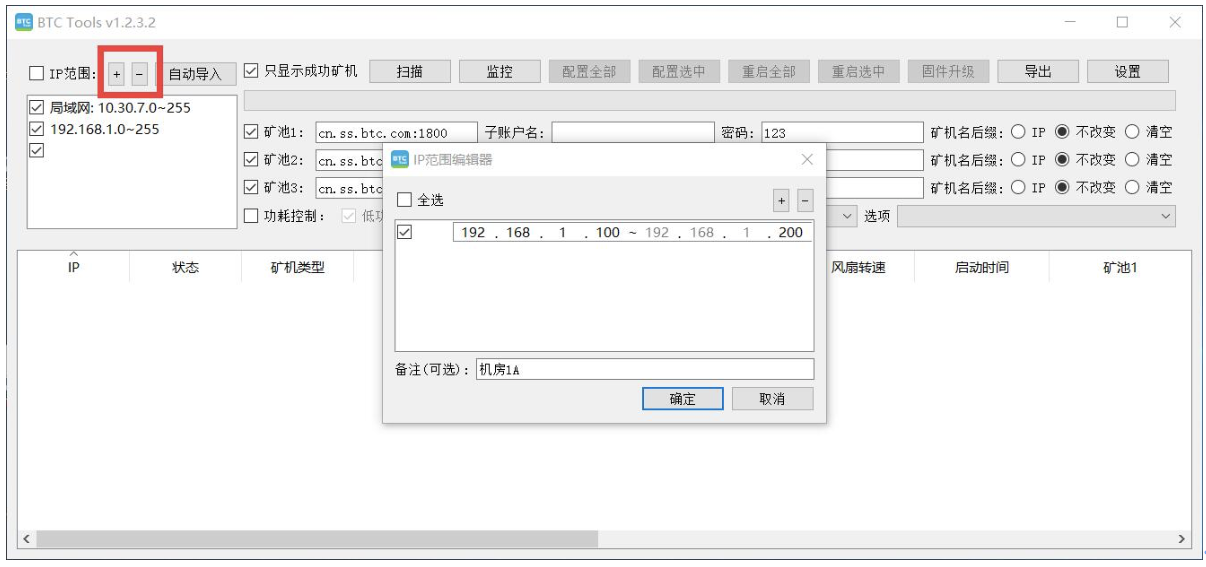Toggle the IP范围 checkbox

pos(36,73)
